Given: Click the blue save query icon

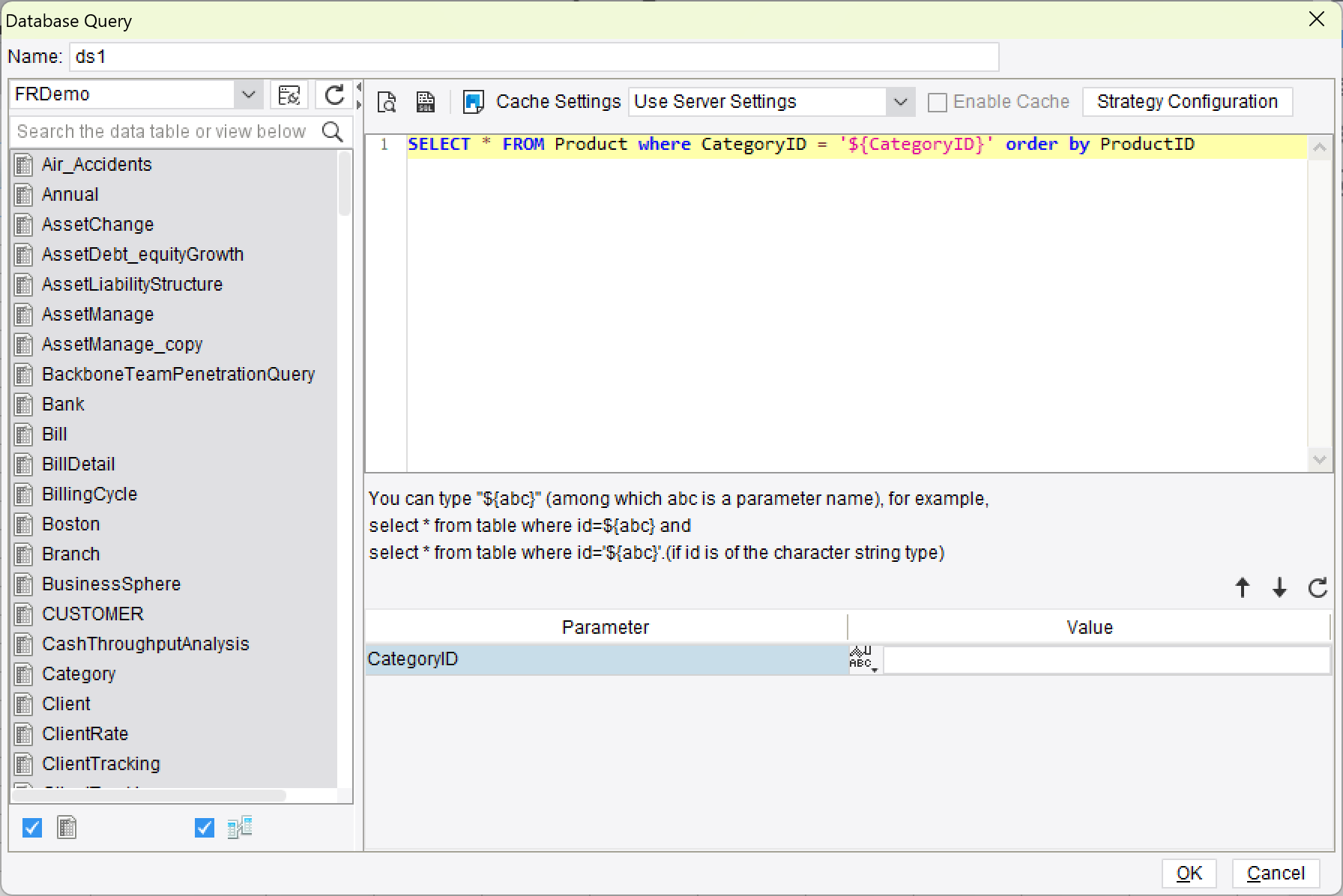Looking at the screenshot, I should (x=472, y=101).
